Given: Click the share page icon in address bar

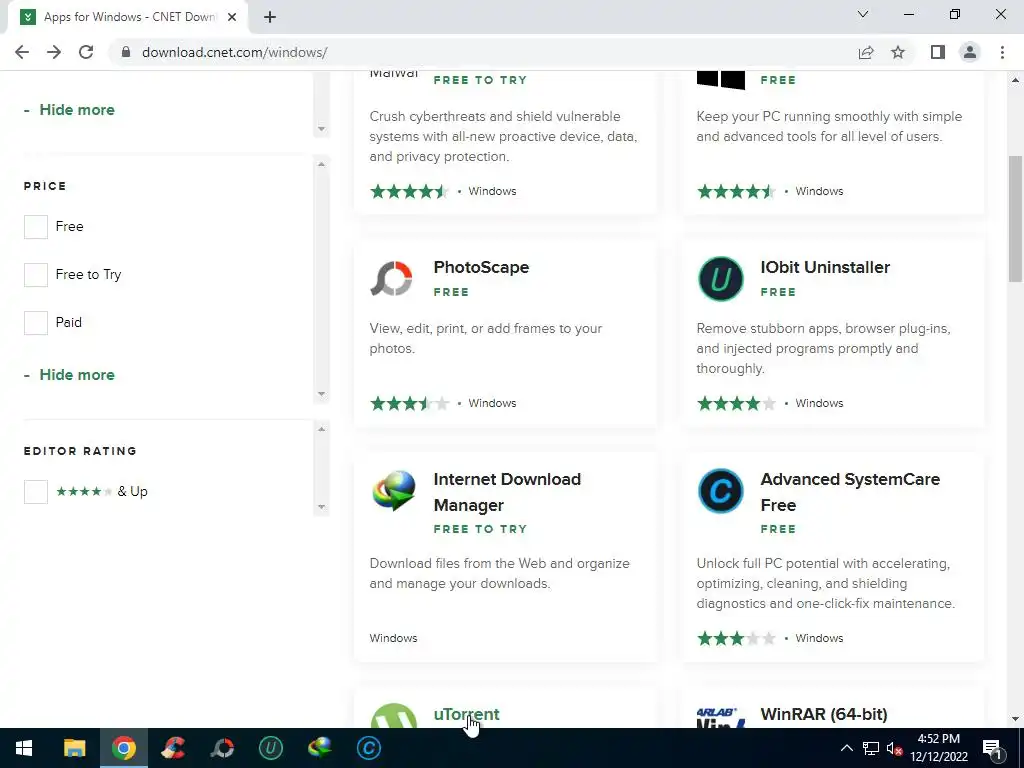Looking at the screenshot, I should pyautogui.click(x=866, y=52).
